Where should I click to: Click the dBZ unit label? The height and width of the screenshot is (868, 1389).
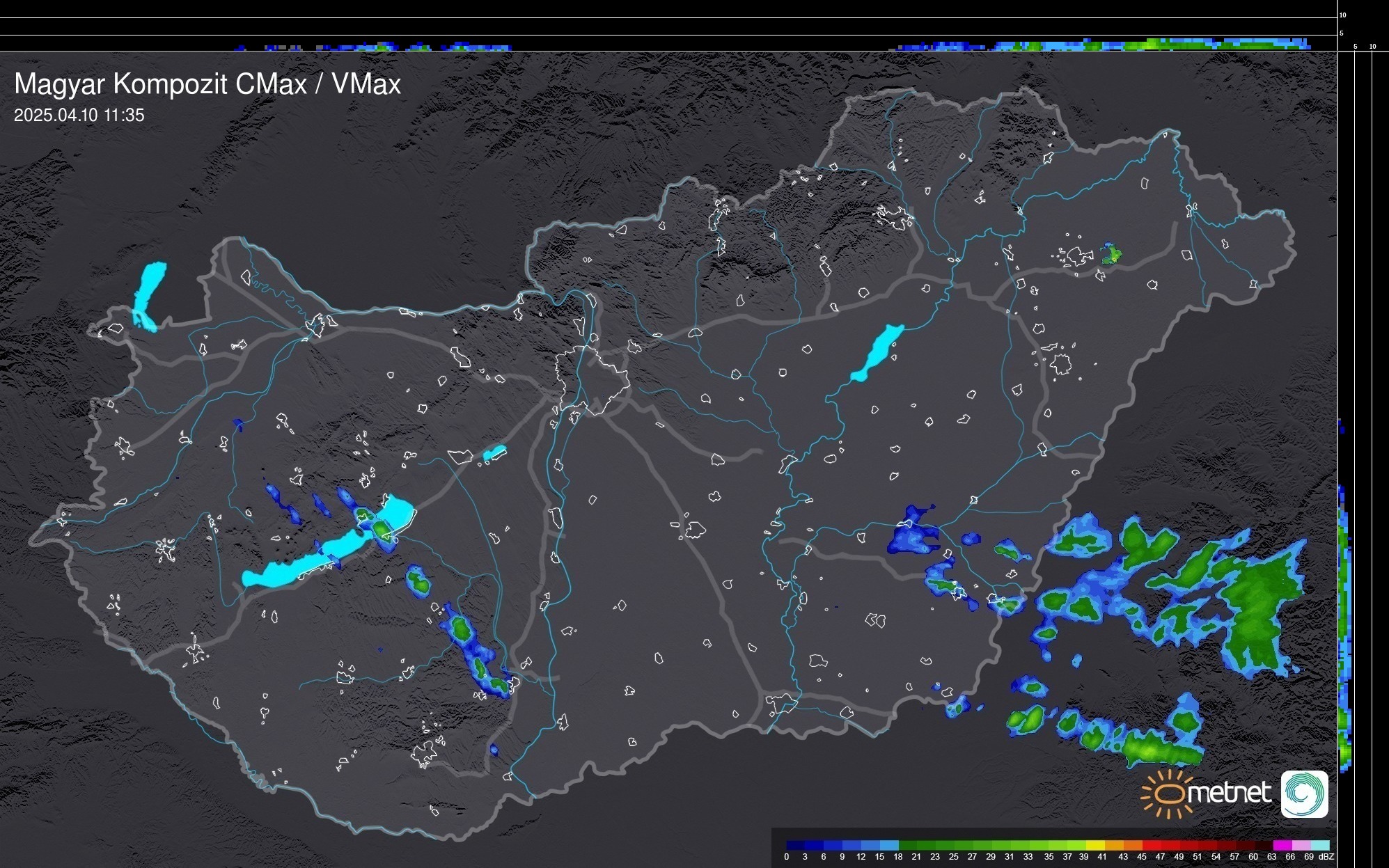coord(1326,857)
